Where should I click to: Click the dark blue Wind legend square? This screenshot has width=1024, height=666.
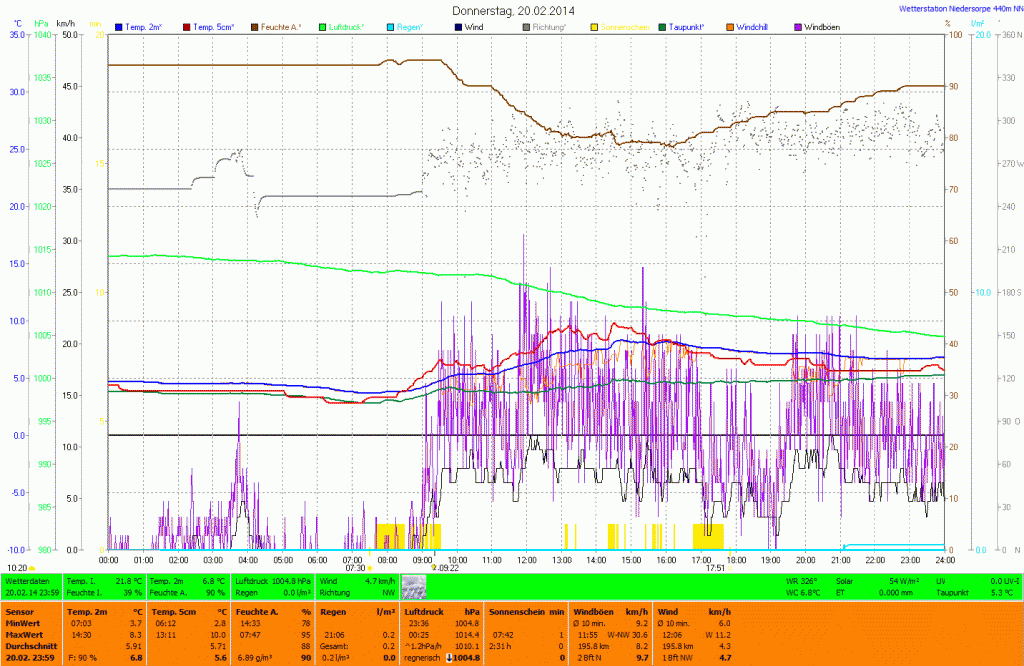459,26
